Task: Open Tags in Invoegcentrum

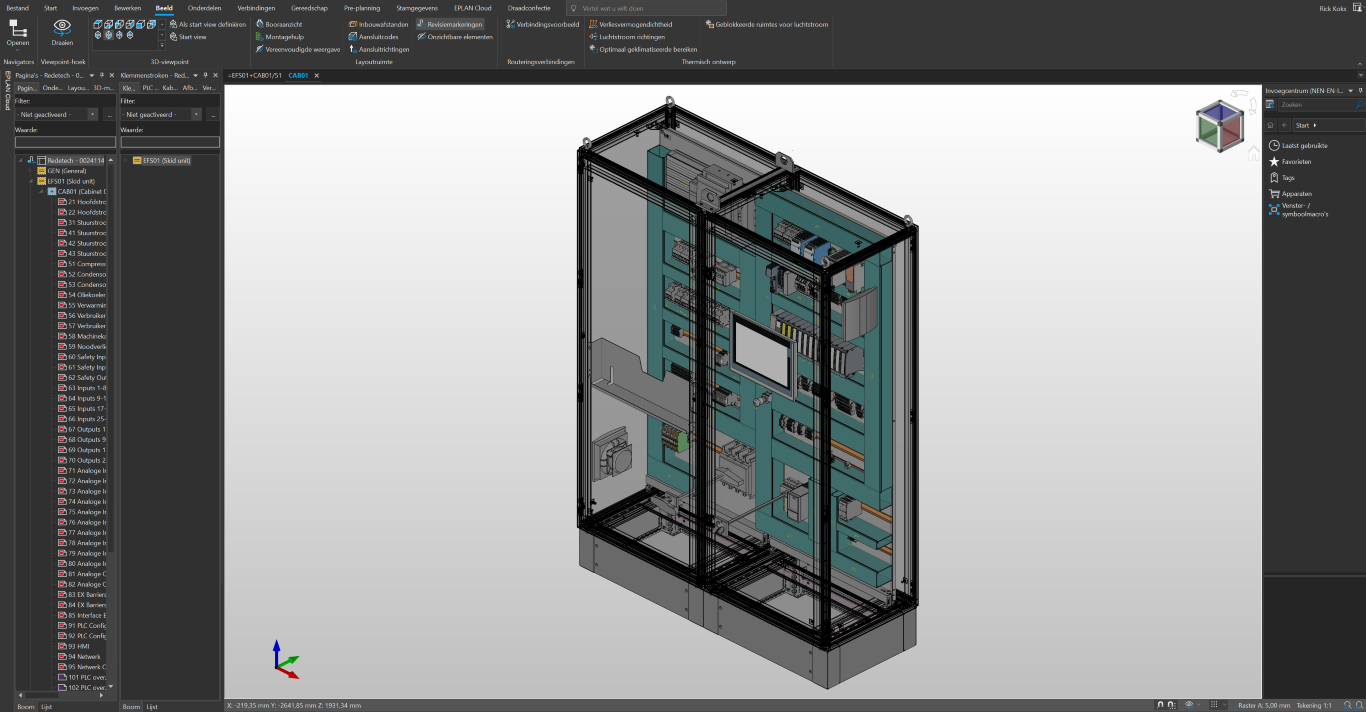Action: 1282,177
